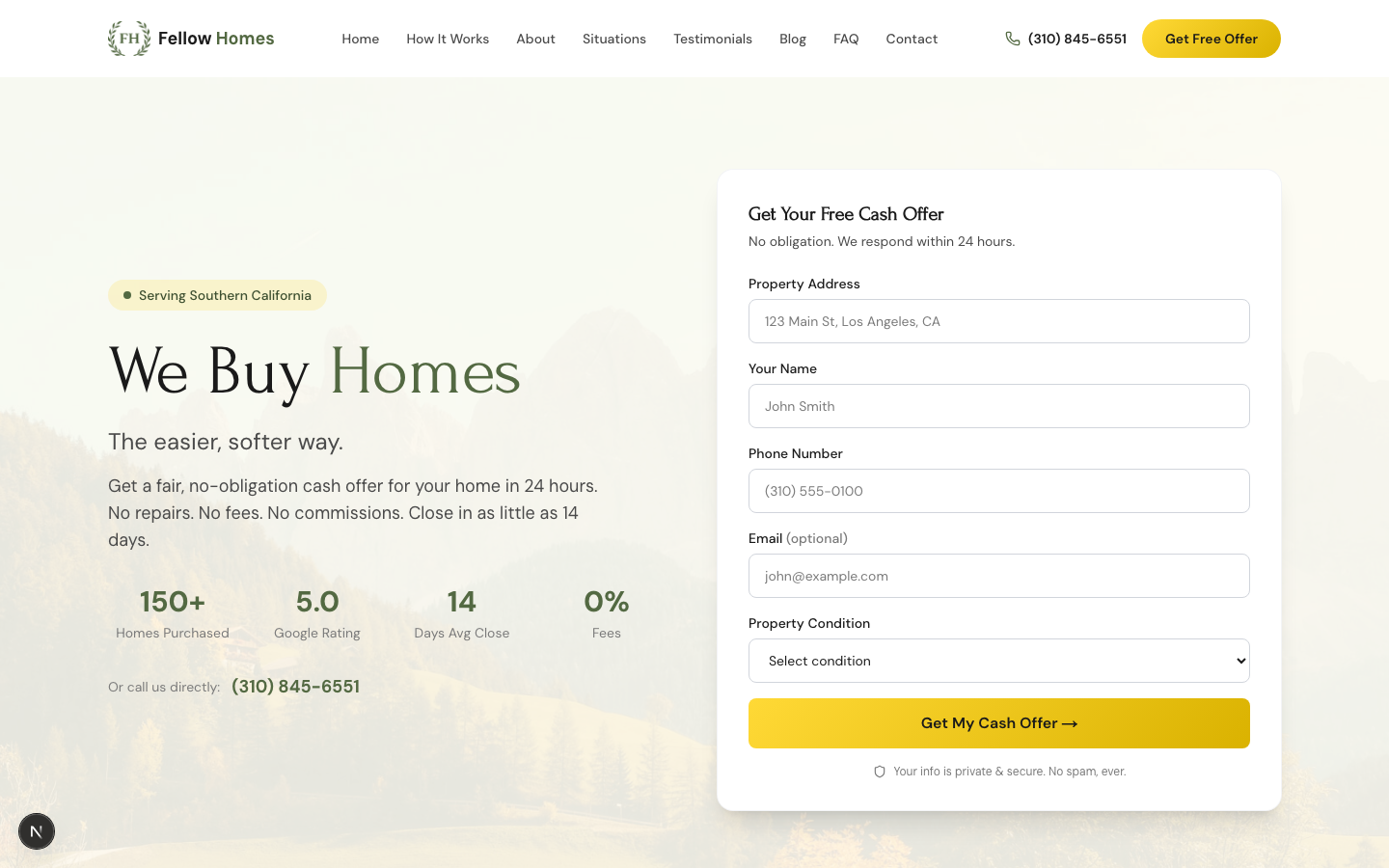Viewport: 1389px width, 868px height.
Task: Click the Fellow Homes laurel wreath logo
Action: [129, 39]
